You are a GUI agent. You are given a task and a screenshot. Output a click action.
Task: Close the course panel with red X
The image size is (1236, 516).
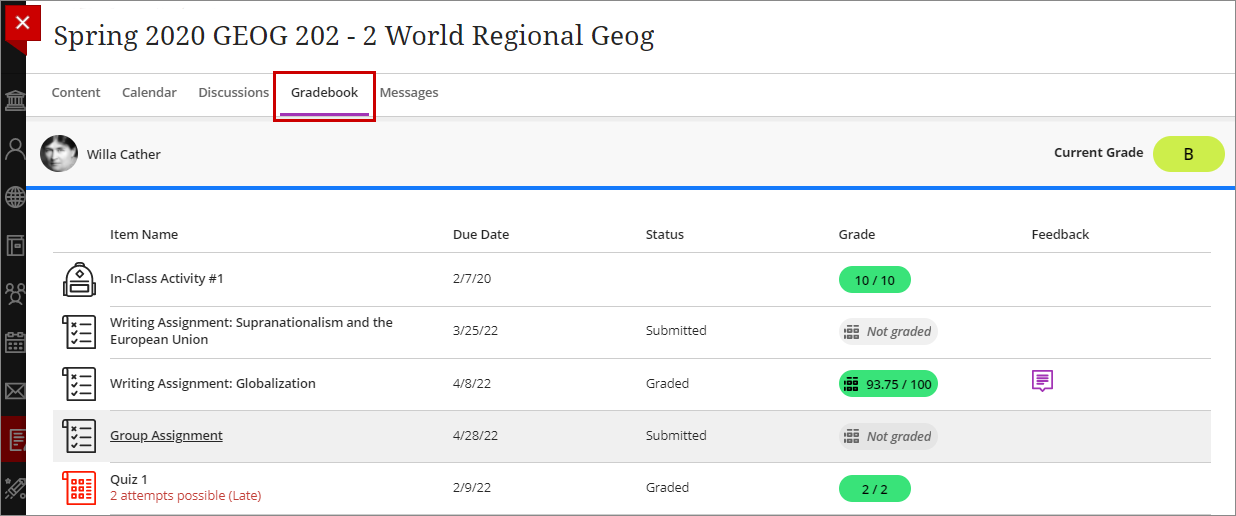(x=22, y=22)
